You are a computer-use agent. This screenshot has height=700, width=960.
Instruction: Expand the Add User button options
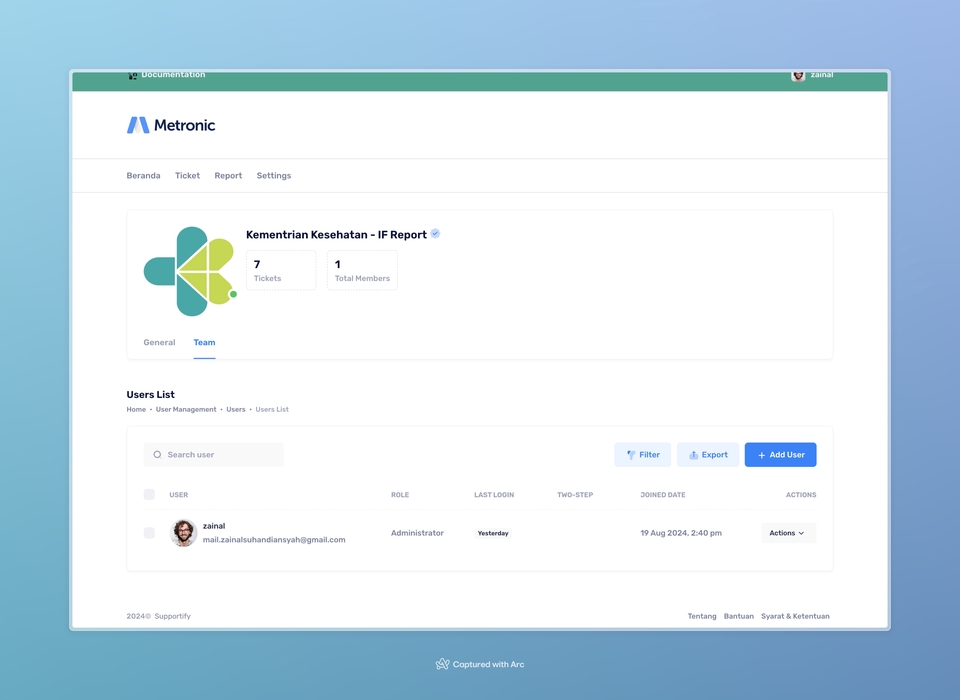click(x=780, y=454)
